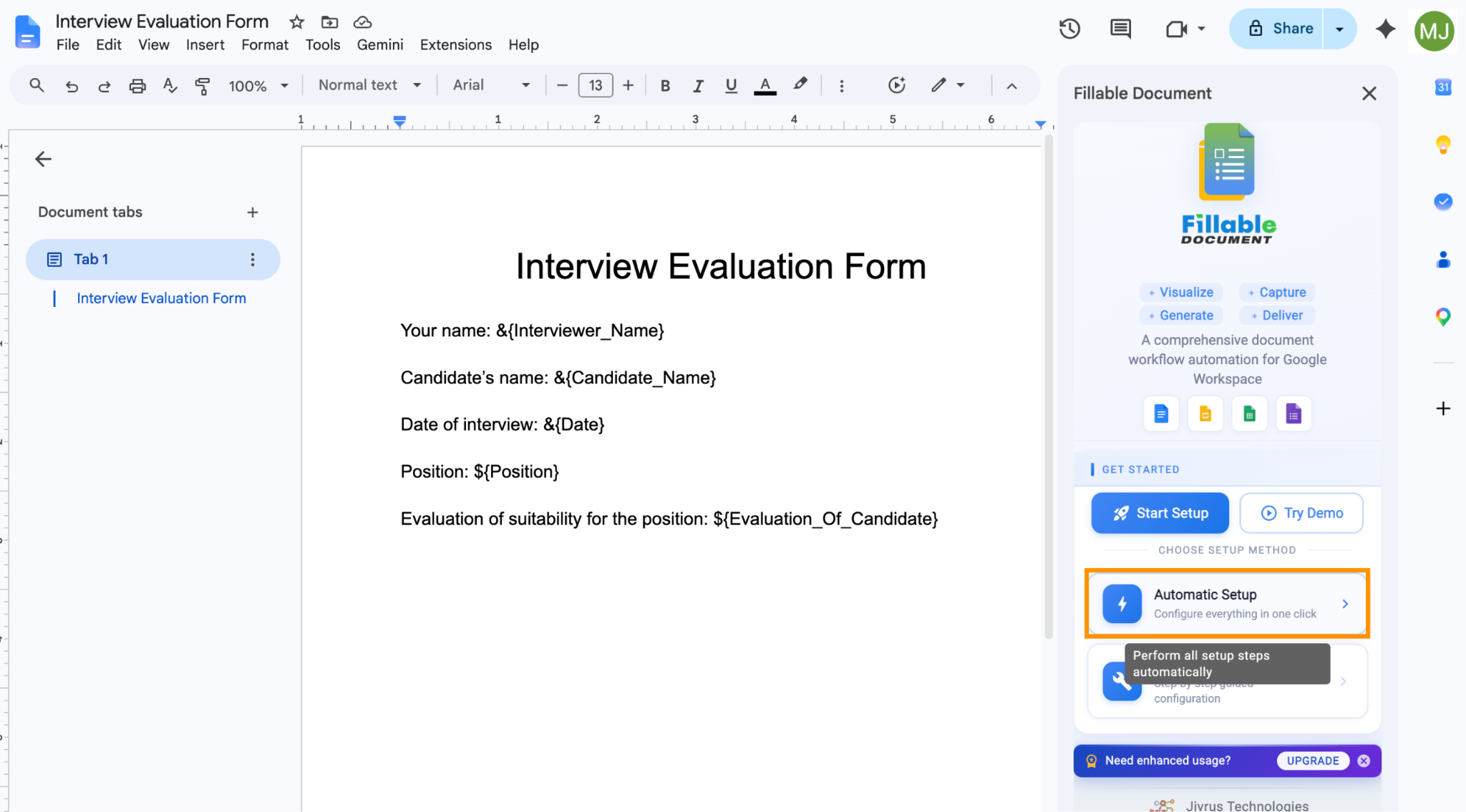The width and height of the screenshot is (1466, 812).
Task: Click the move to folder icon
Action: [329, 22]
